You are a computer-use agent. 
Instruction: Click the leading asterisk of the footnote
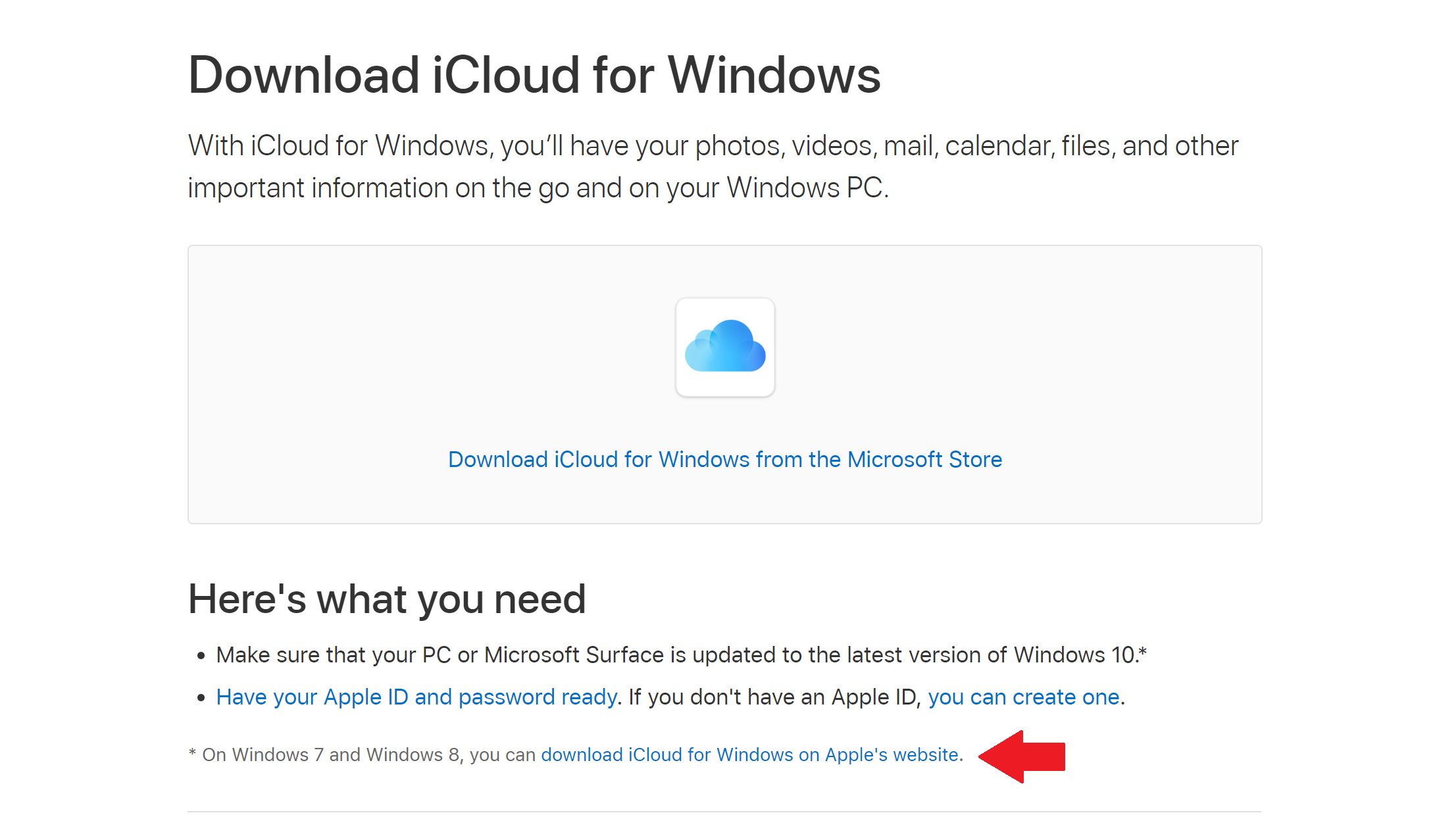pyautogui.click(x=192, y=753)
